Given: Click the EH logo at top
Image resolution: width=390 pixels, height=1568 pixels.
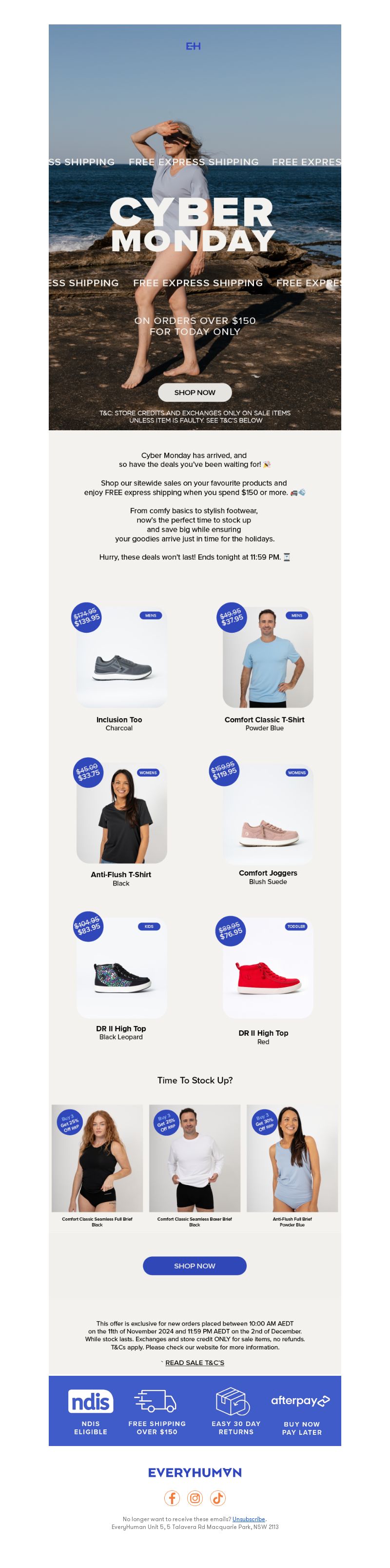Looking at the screenshot, I should point(193,46).
